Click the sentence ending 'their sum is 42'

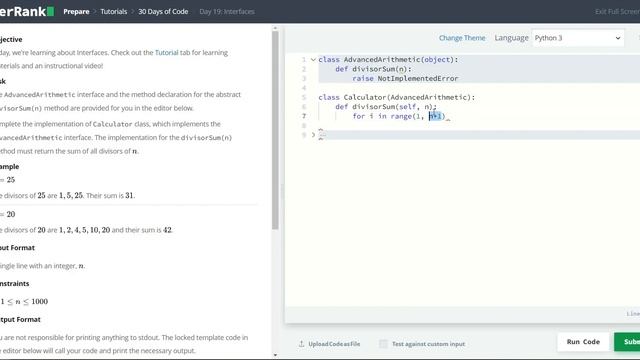tap(86, 230)
